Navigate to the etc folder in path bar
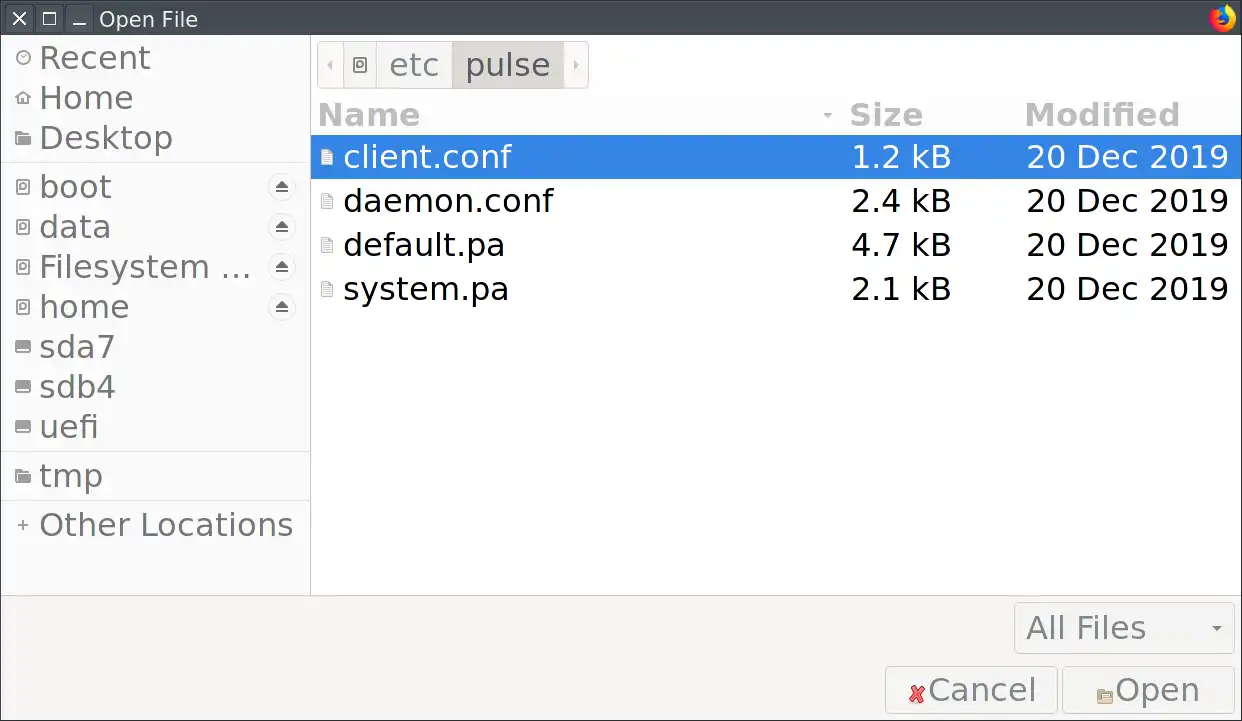 pos(414,65)
